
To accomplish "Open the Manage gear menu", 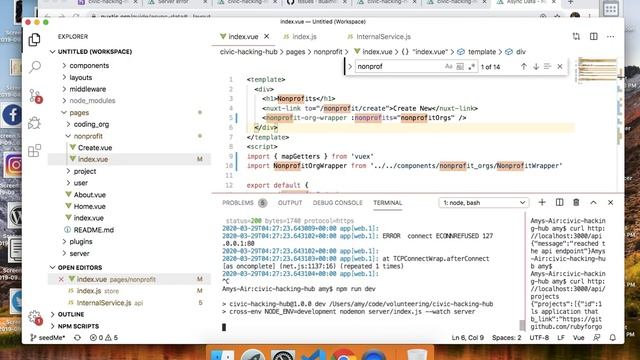I will tap(35, 317).
